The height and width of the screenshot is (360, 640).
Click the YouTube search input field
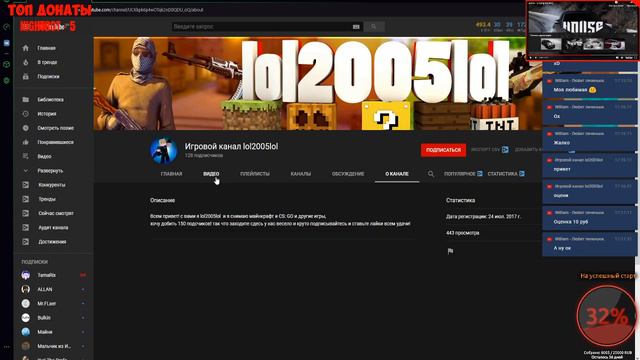[261, 27]
